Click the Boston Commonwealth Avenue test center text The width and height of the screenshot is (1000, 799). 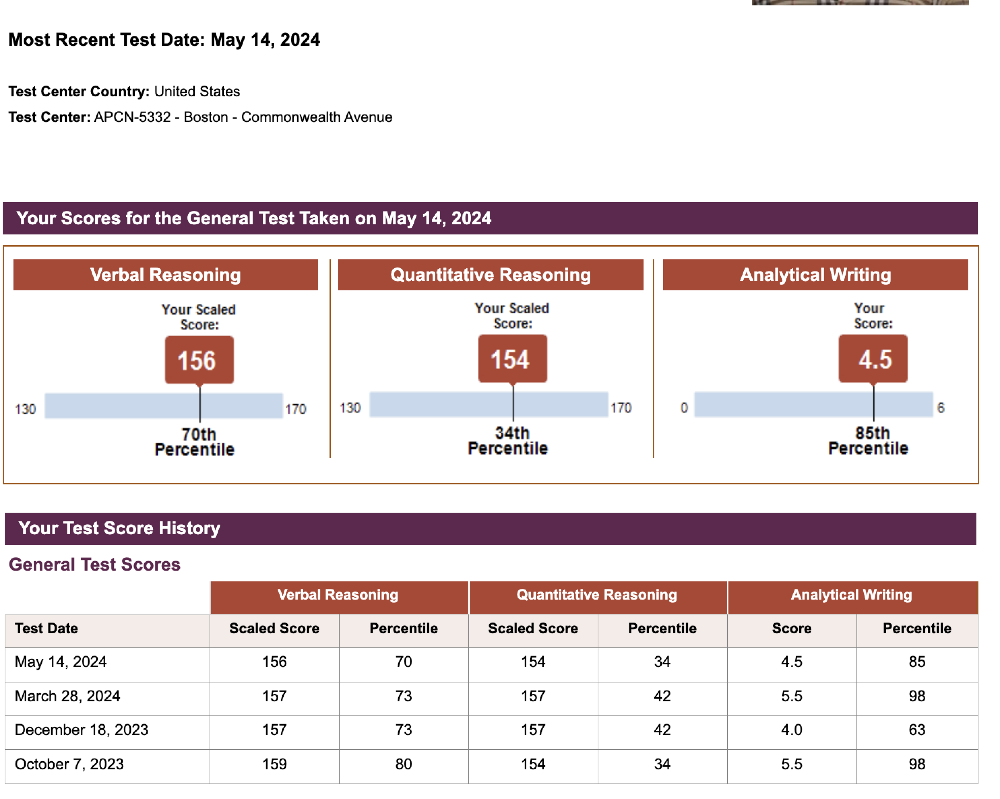click(243, 118)
